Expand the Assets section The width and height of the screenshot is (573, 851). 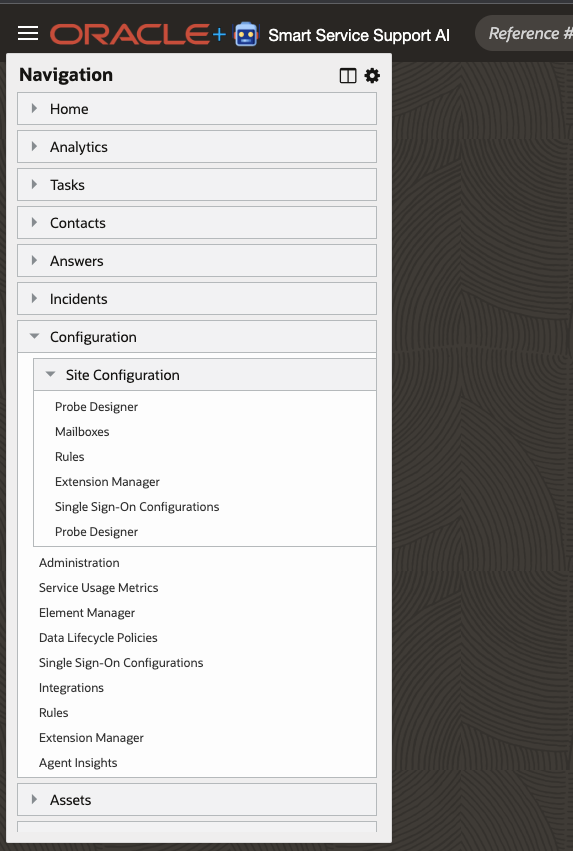click(x=197, y=799)
